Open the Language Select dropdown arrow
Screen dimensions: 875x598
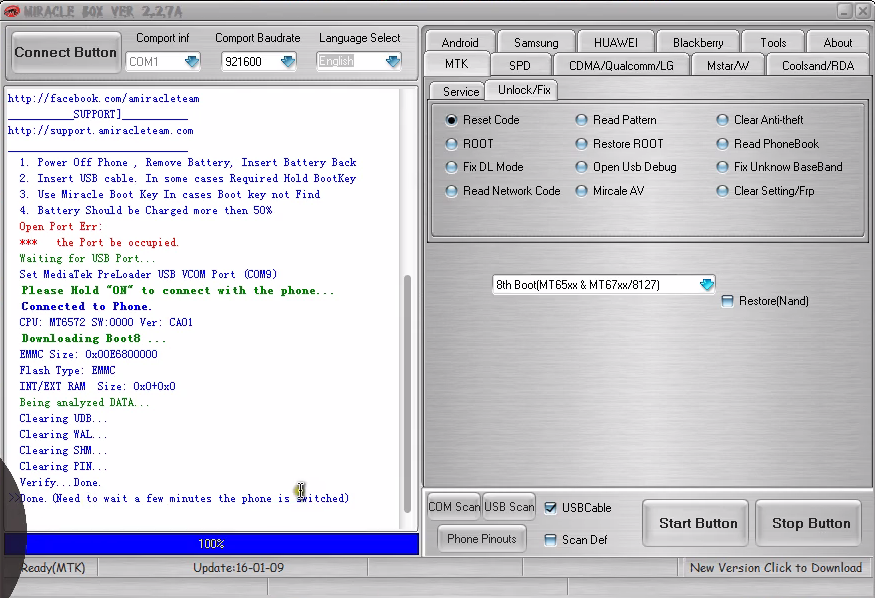(x=393, y=61)
